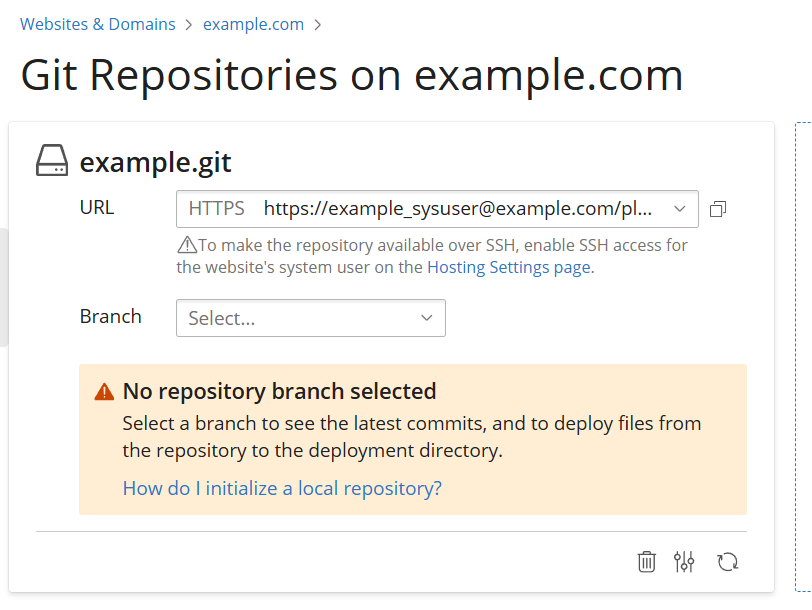Click the Git Repositories page heading
Image resolution: width=812 pixels, height=610 pixels.
tap(352, 76)
